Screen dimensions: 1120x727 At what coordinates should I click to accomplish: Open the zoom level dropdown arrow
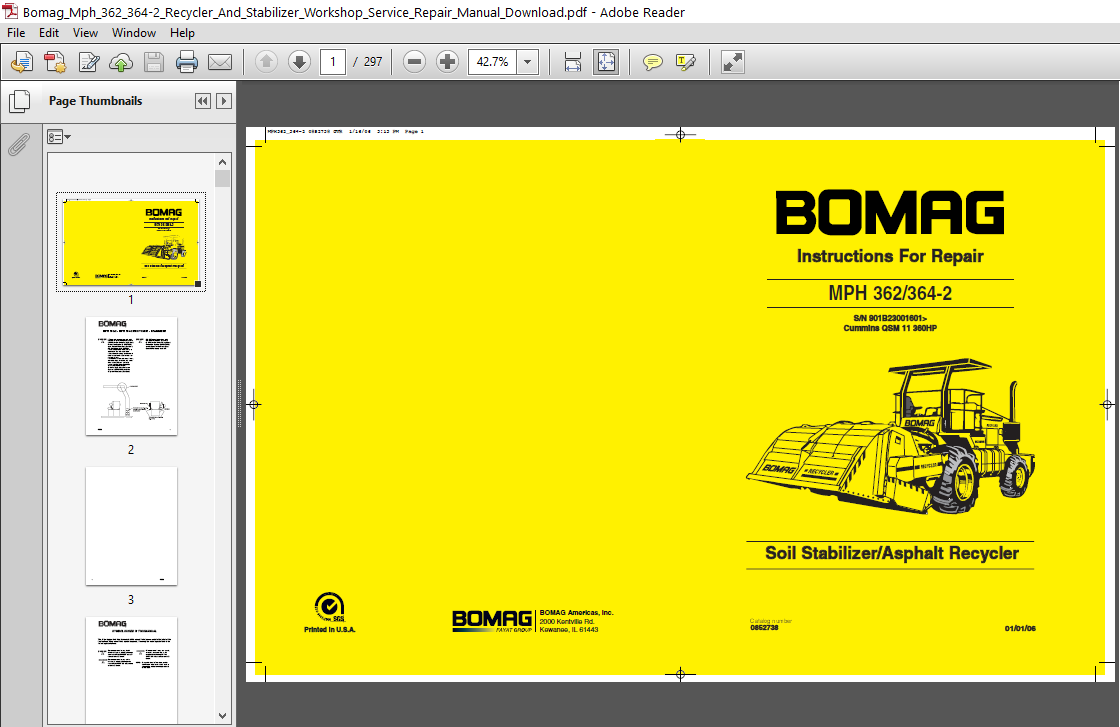[x=527, y=62]
